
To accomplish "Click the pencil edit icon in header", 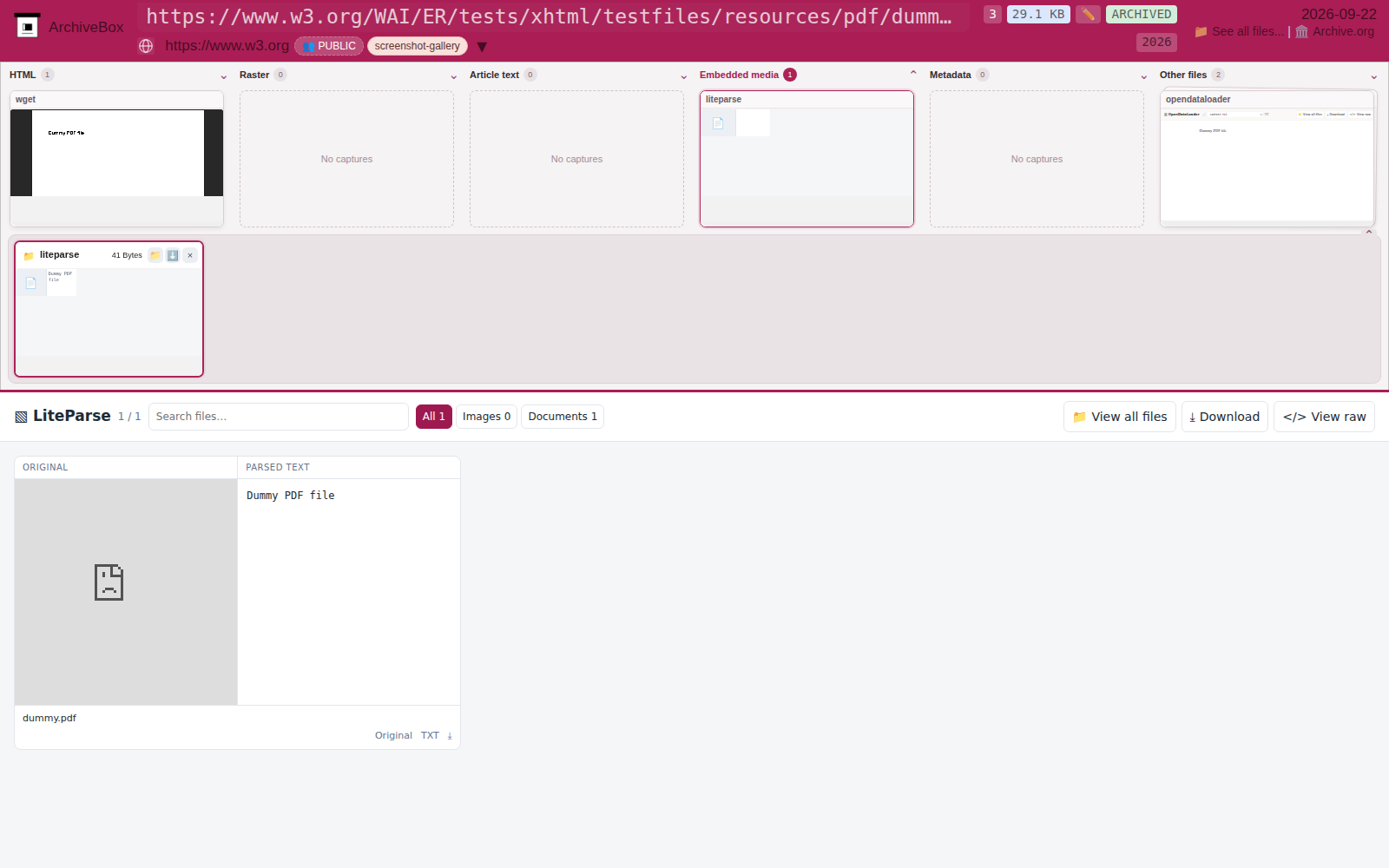I will (1088, 14).
